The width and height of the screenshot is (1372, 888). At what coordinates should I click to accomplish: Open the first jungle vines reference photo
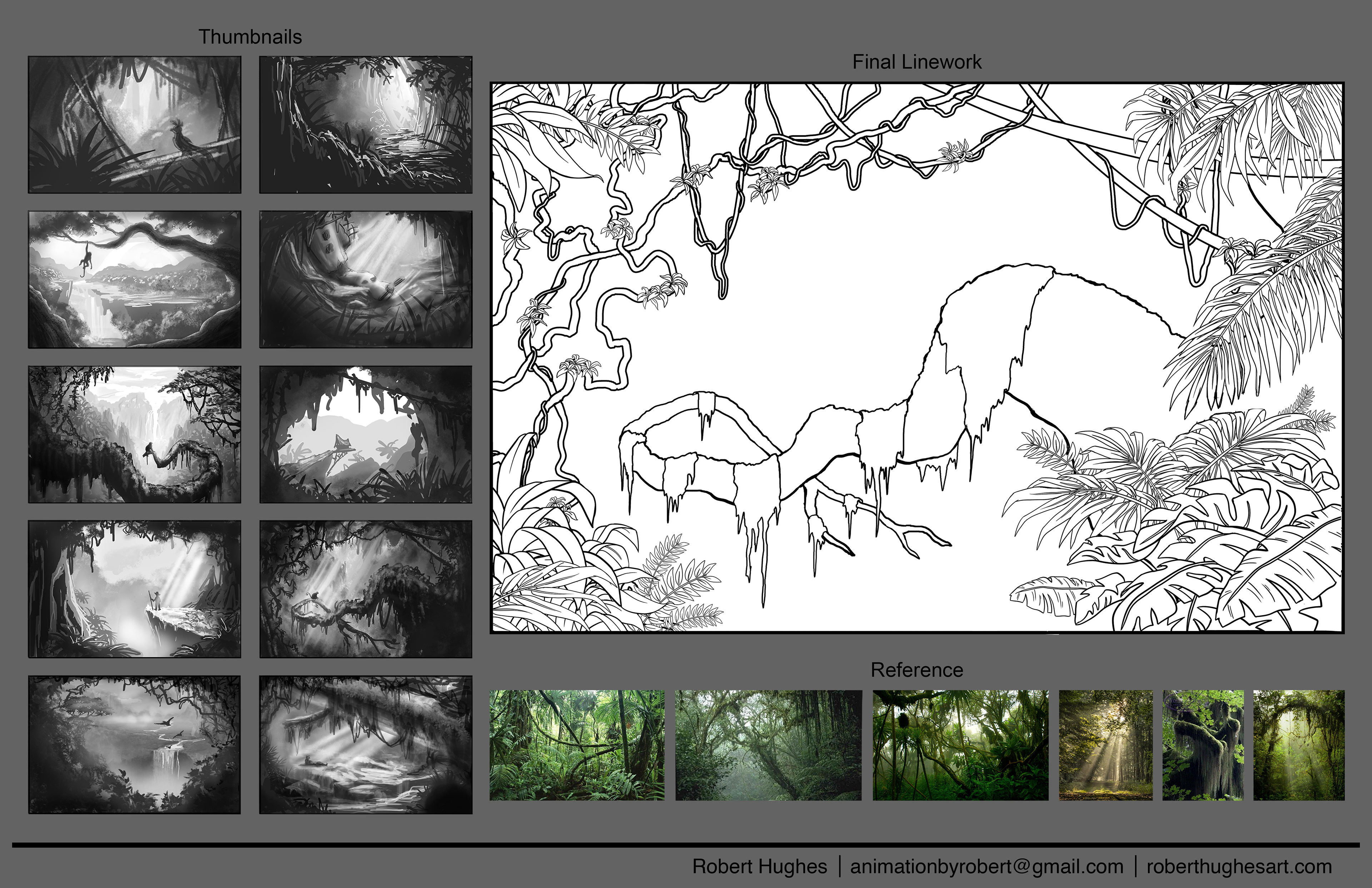pyautogui.click(x=576, y=745)
